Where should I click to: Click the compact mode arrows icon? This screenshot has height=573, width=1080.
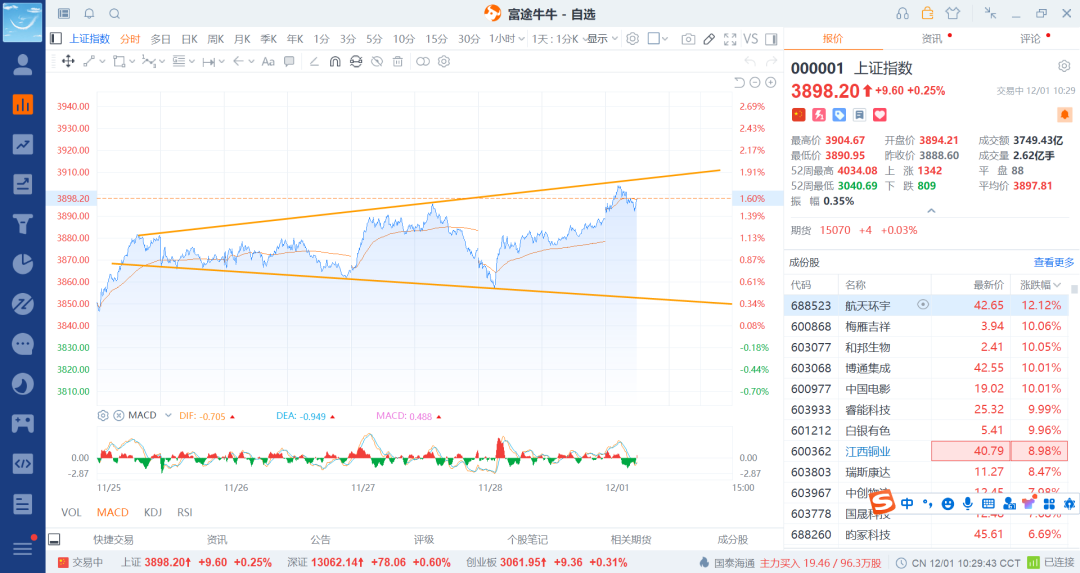[990, 13]
